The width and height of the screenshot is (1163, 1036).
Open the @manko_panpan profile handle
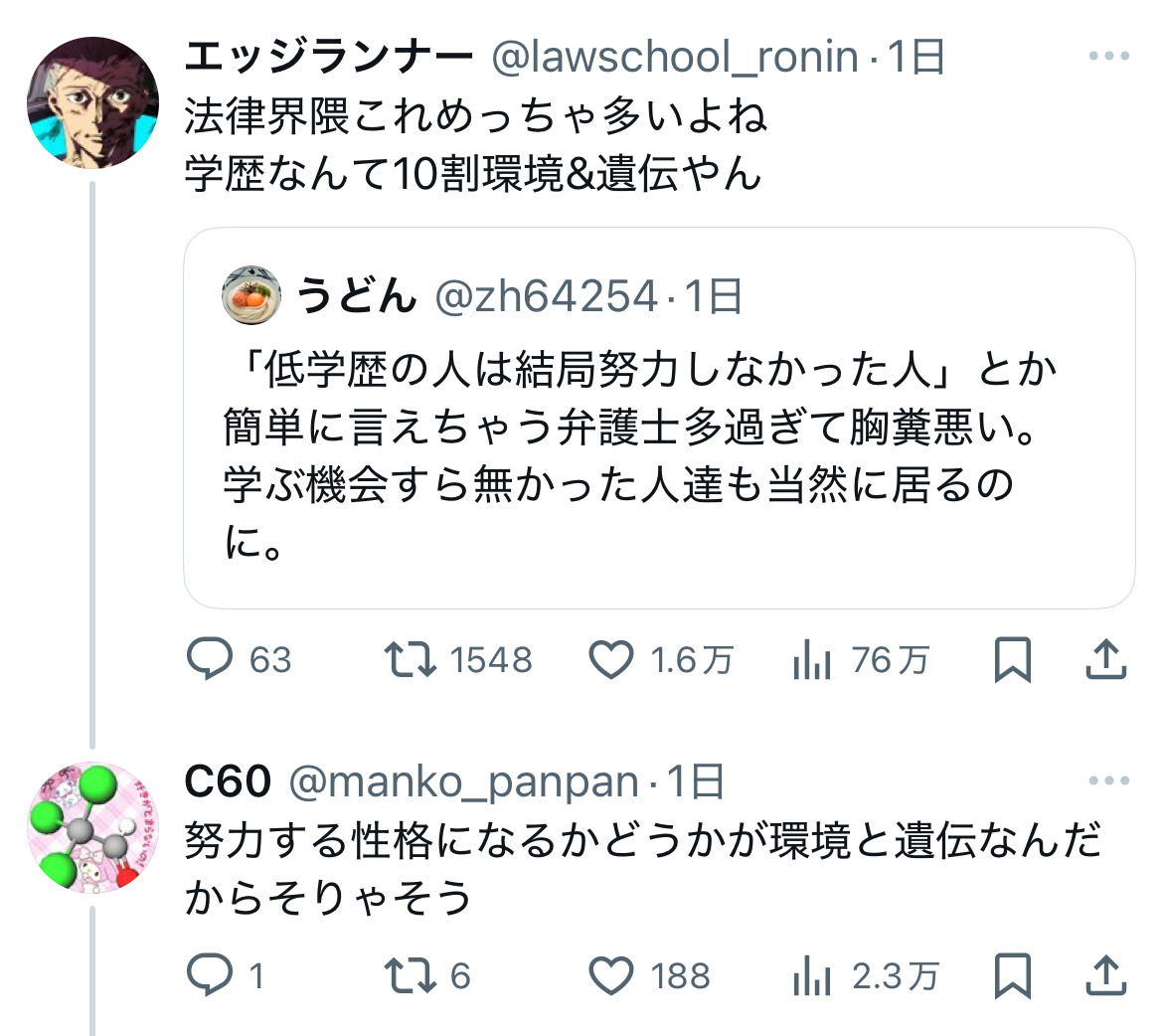point(463,782)
